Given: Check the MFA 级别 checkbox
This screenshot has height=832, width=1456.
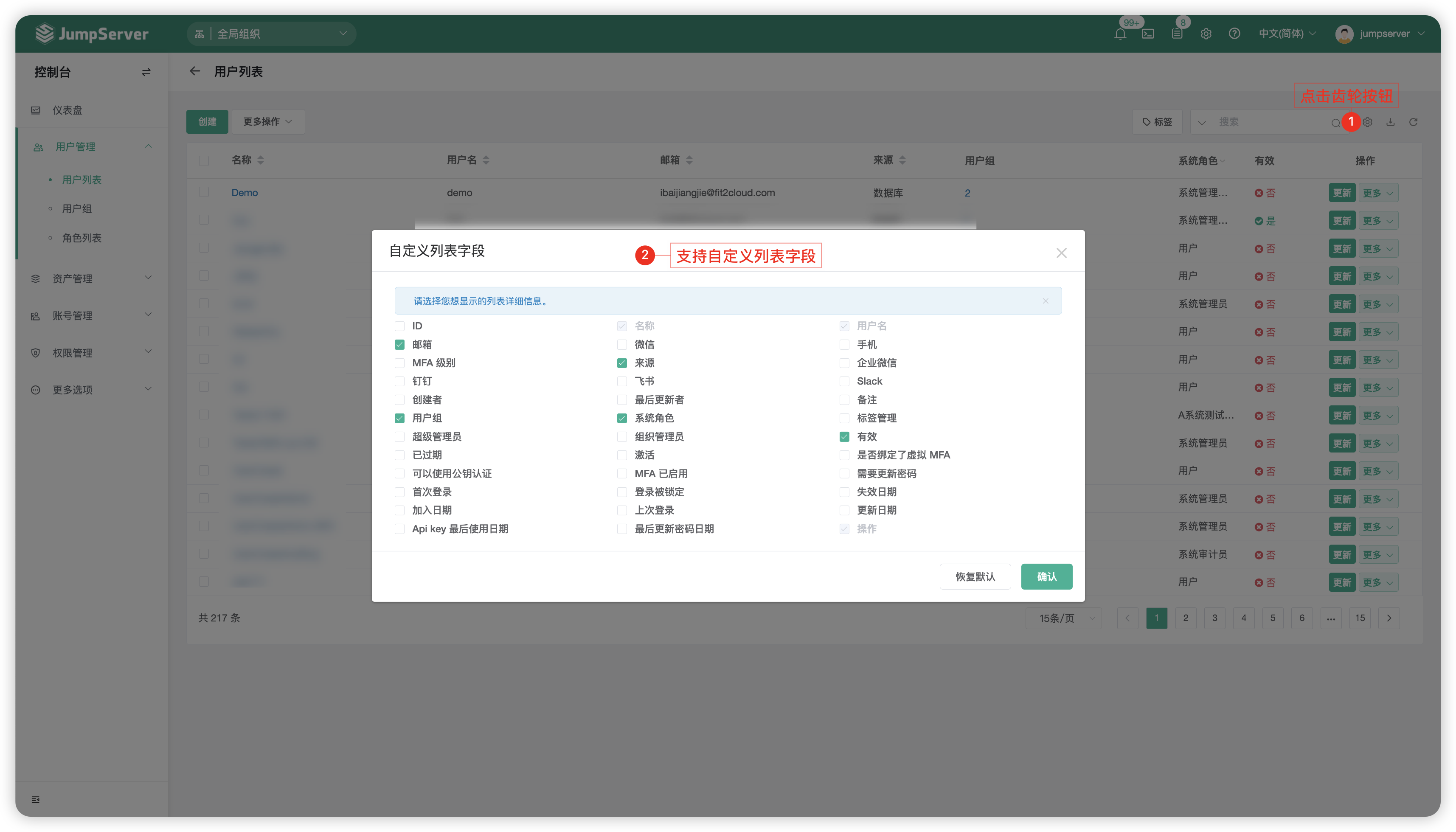Looking at the screenshot, I should 399,363.
